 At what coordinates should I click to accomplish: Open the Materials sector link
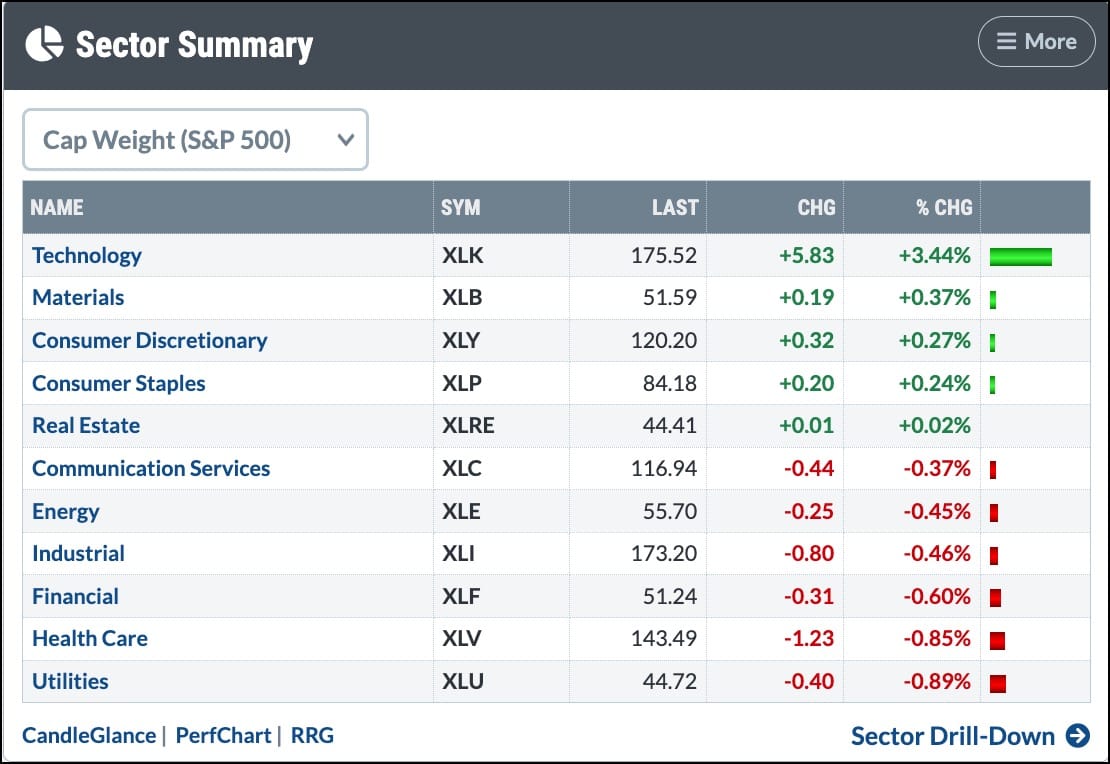78,297
